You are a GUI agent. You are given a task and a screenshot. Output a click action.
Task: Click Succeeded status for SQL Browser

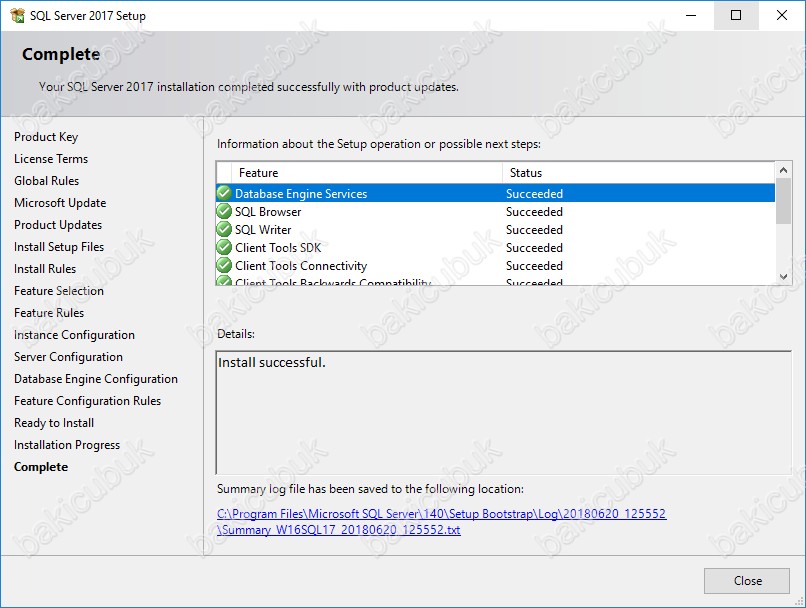[x=534, y=212]
